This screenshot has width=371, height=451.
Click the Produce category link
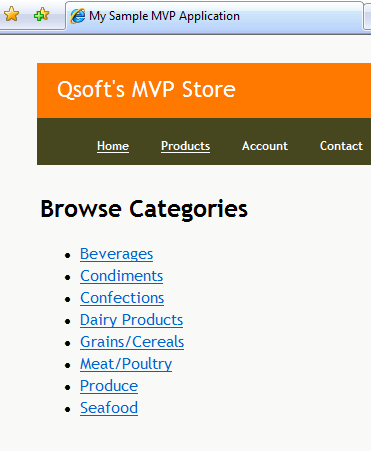coord(109,386)
